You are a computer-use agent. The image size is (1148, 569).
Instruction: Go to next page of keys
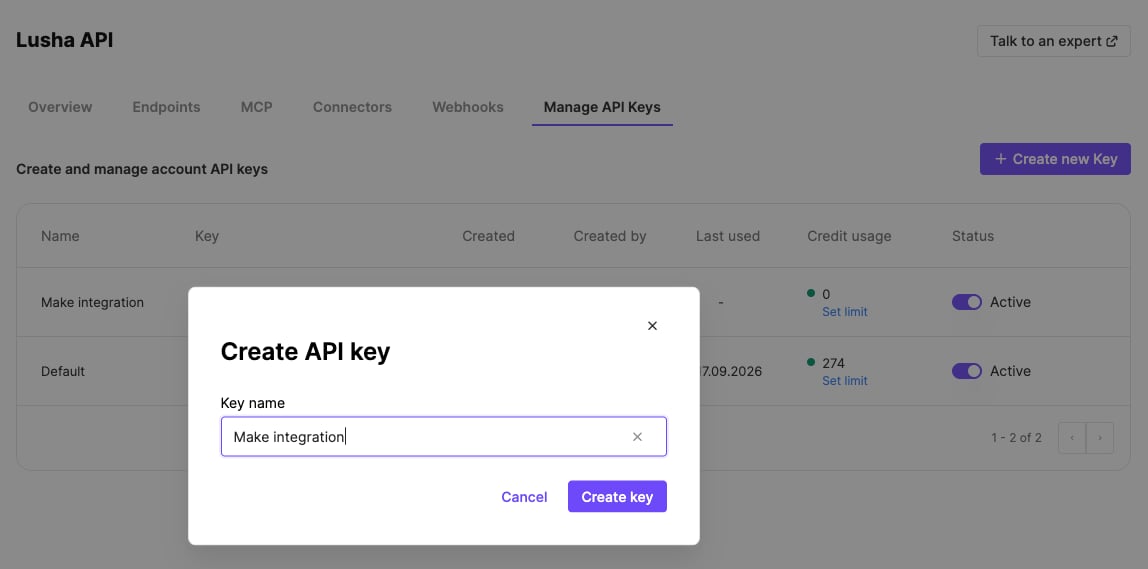[x=1100, y=438]
